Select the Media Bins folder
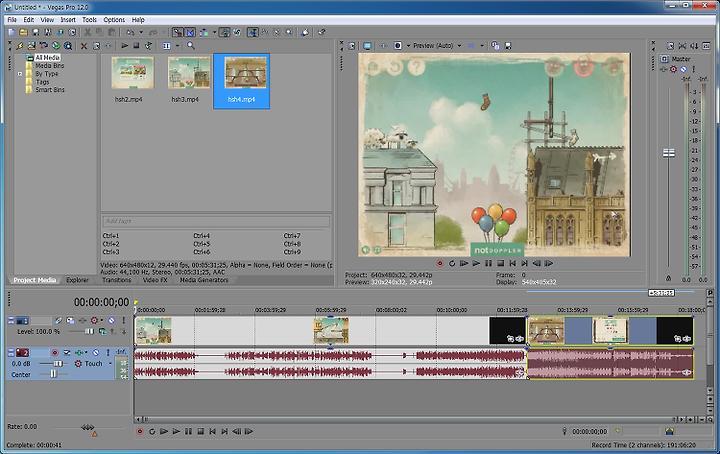The width and height of the screenshot is (720, 454). [x=50, y=66]
